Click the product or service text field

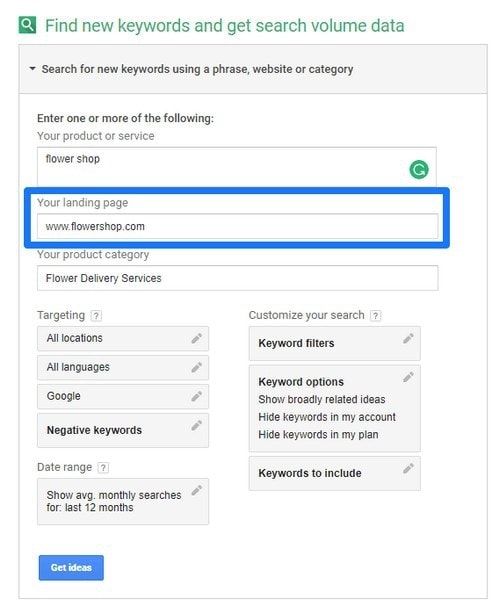click(x=237, y=166)
